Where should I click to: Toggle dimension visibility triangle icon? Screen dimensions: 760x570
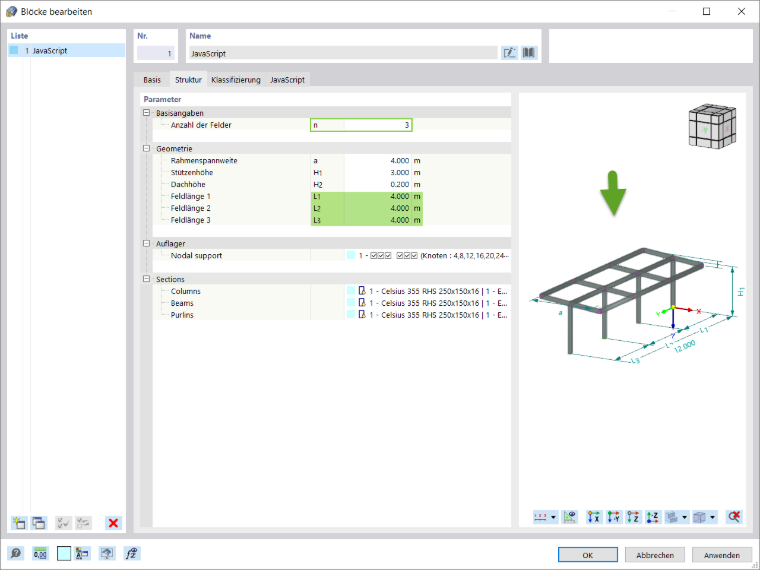coord(570,517)
